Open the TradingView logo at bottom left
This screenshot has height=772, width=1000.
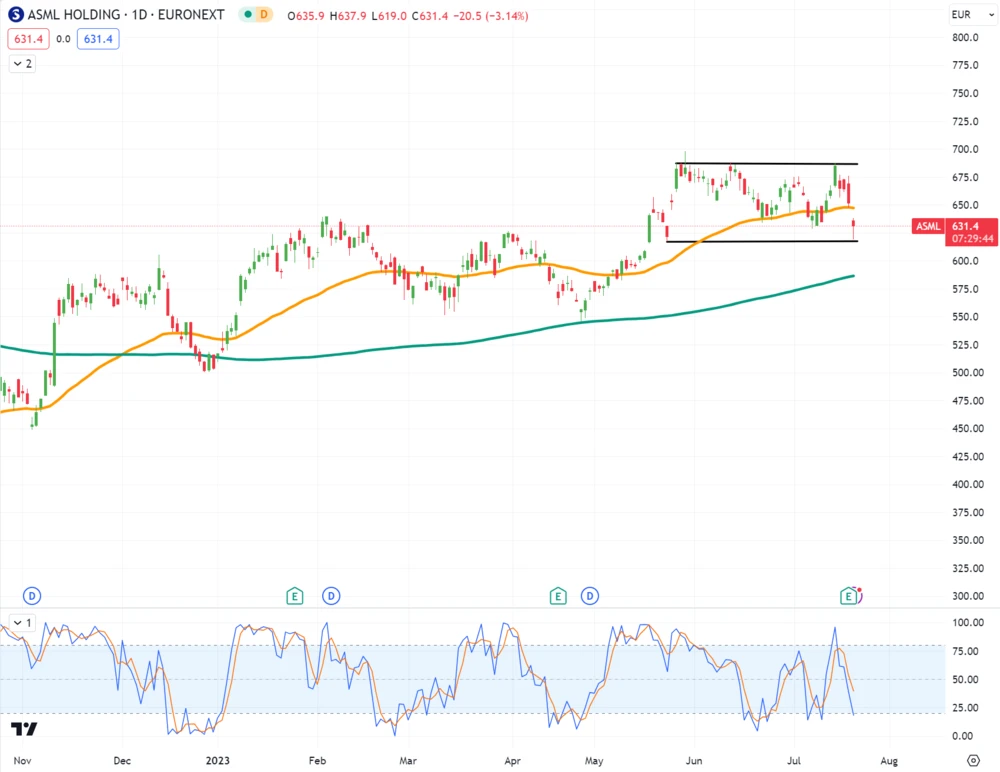26,729
